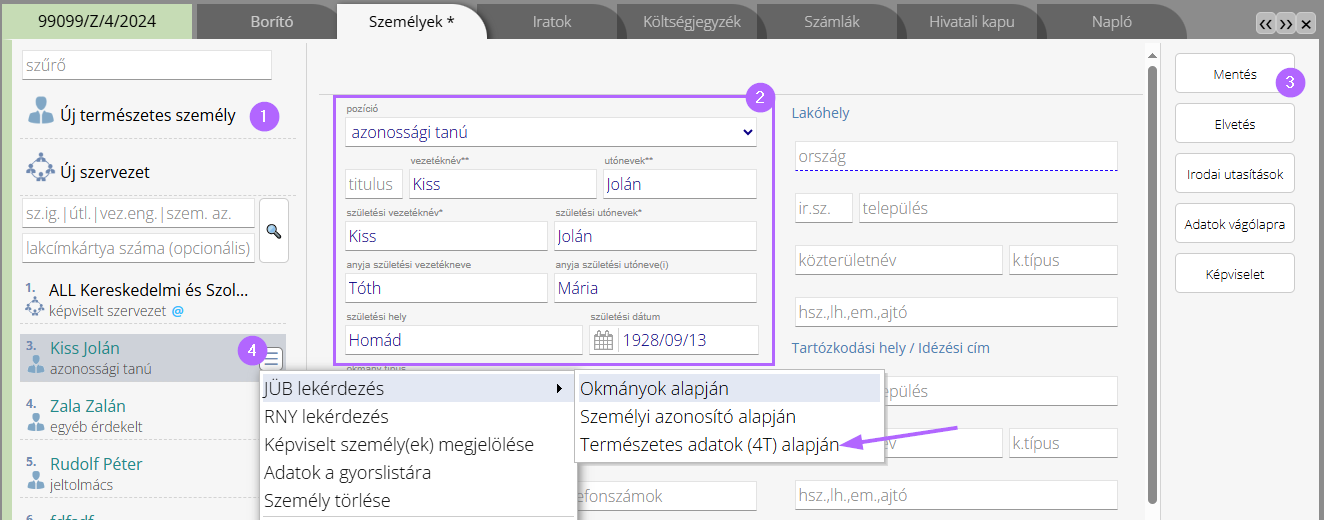Select Kiss Jolán in the persons list
1324x520 pixels.
(153, 358)
